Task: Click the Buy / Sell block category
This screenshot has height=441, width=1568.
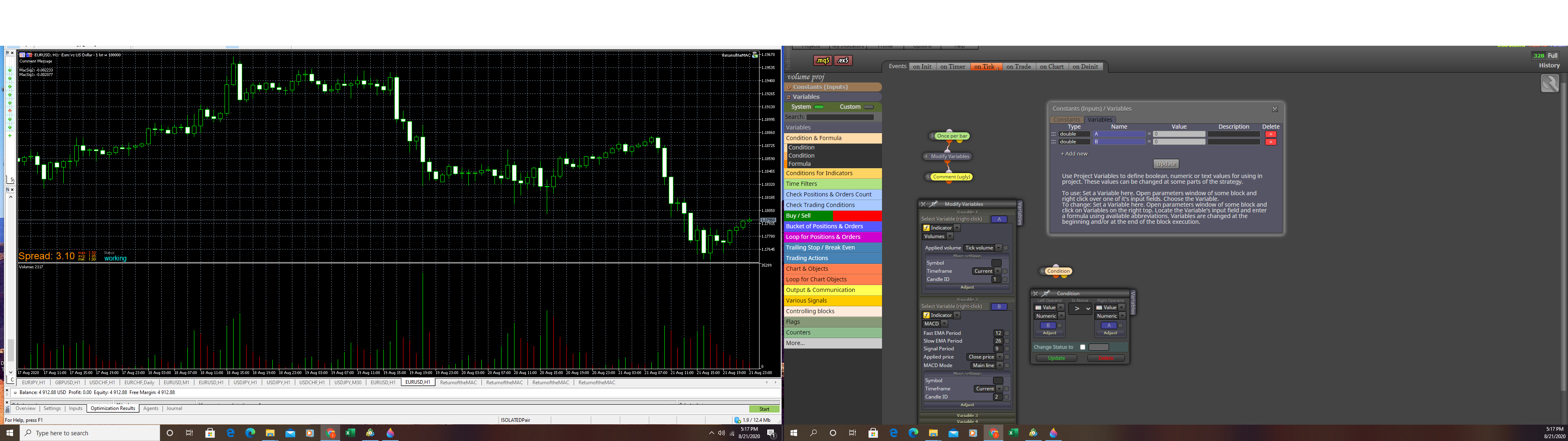Action: pyautogui.click(x=833, y=216)
